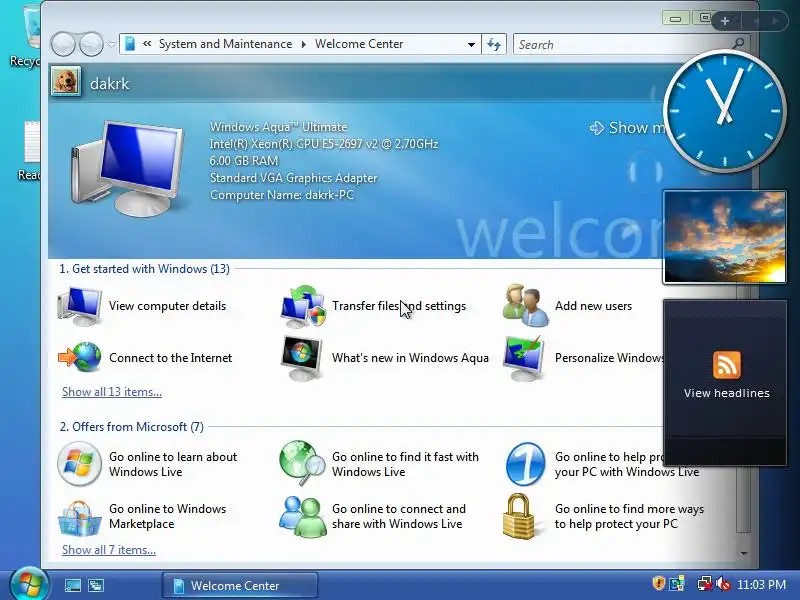Open View computer details monitor icon
Image resolution: width=800 pixels, height=600 pixels.
coord(80,306)
